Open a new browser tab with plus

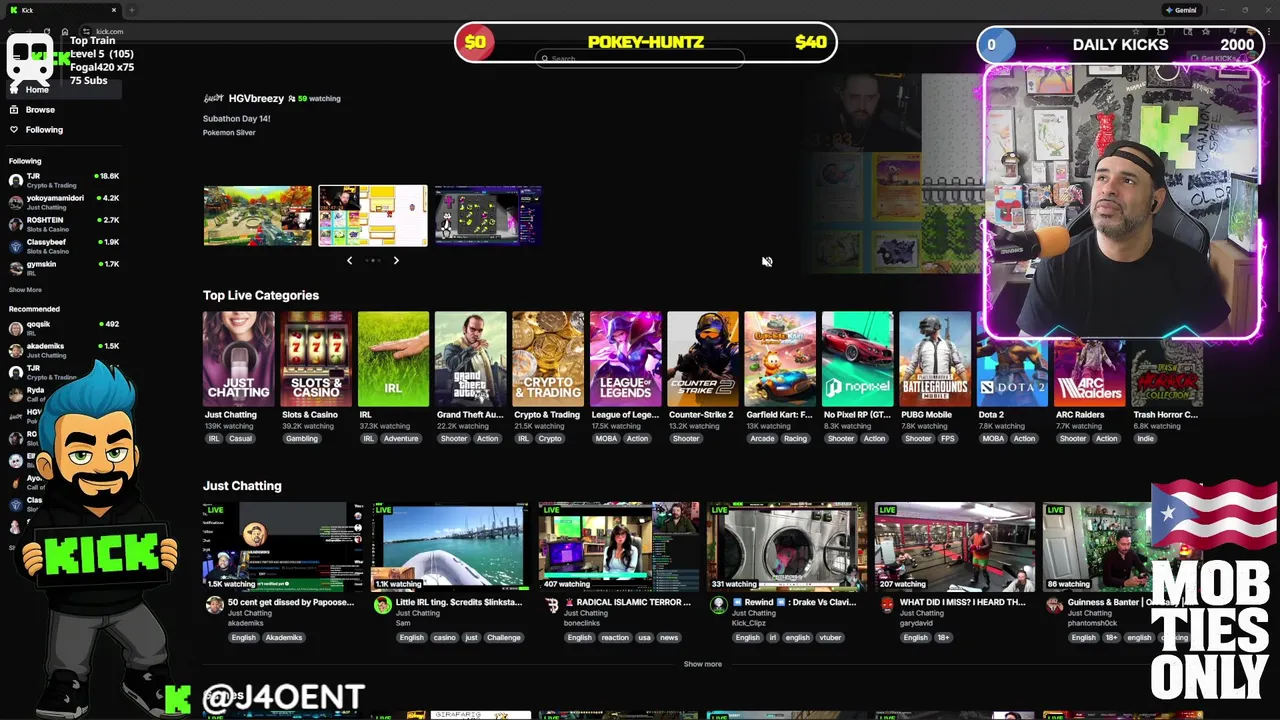(131, 10)
